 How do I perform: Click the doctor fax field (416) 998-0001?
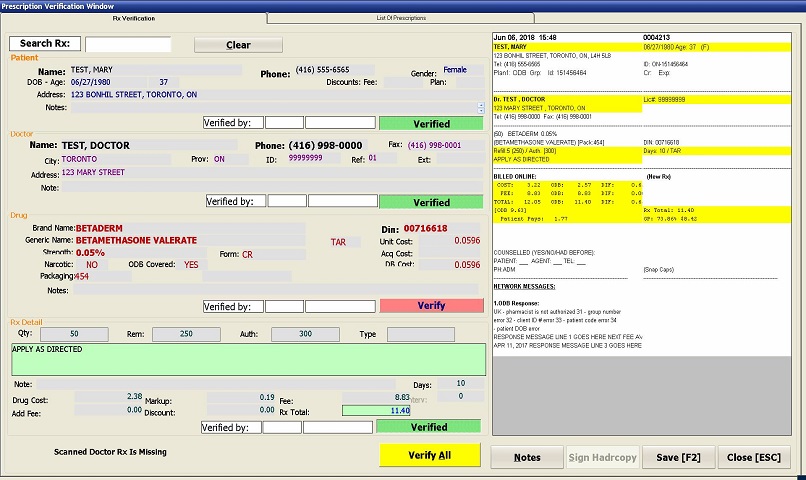click(444, 145)
